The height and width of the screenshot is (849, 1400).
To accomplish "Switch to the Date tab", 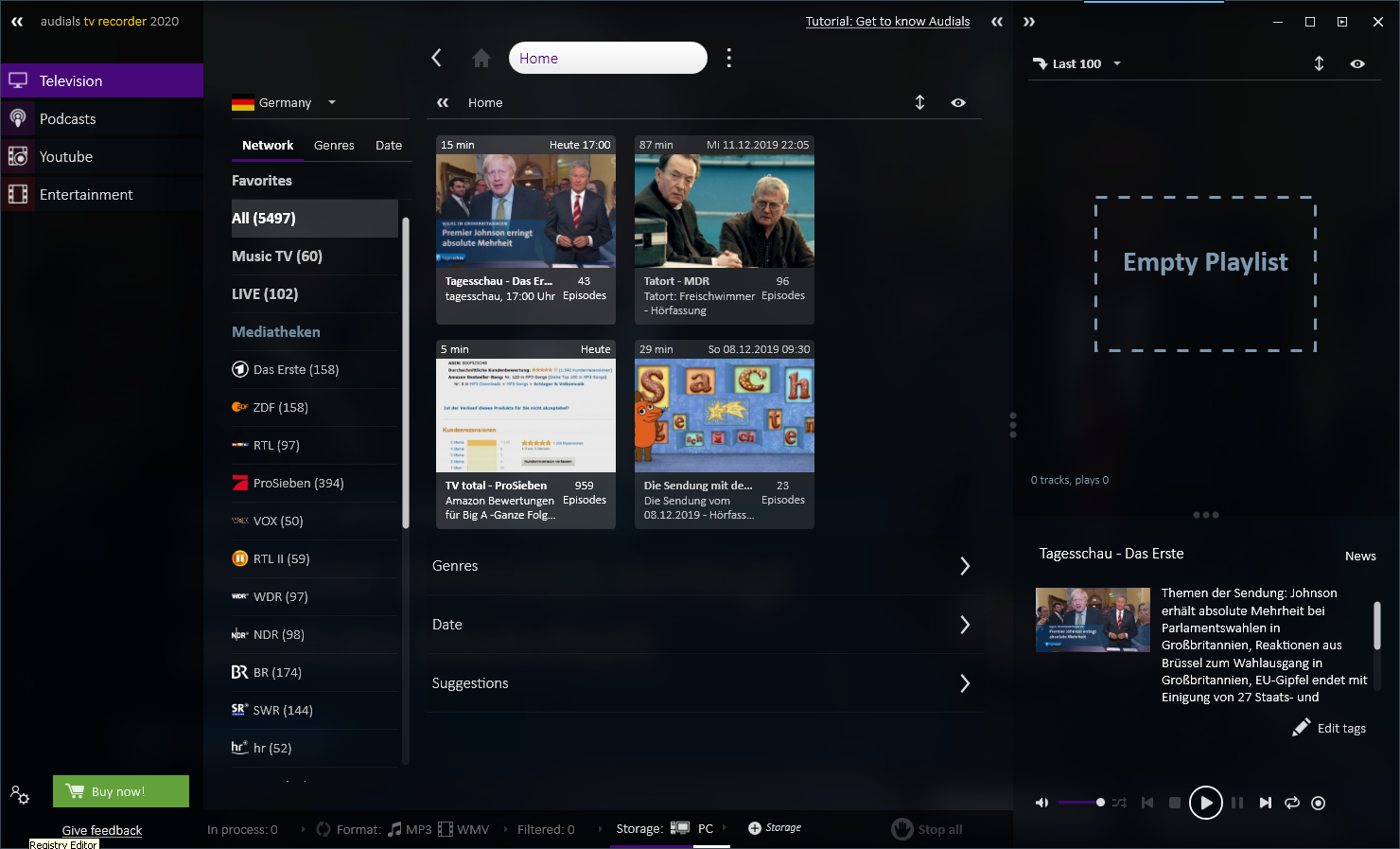I will [389, 145].
